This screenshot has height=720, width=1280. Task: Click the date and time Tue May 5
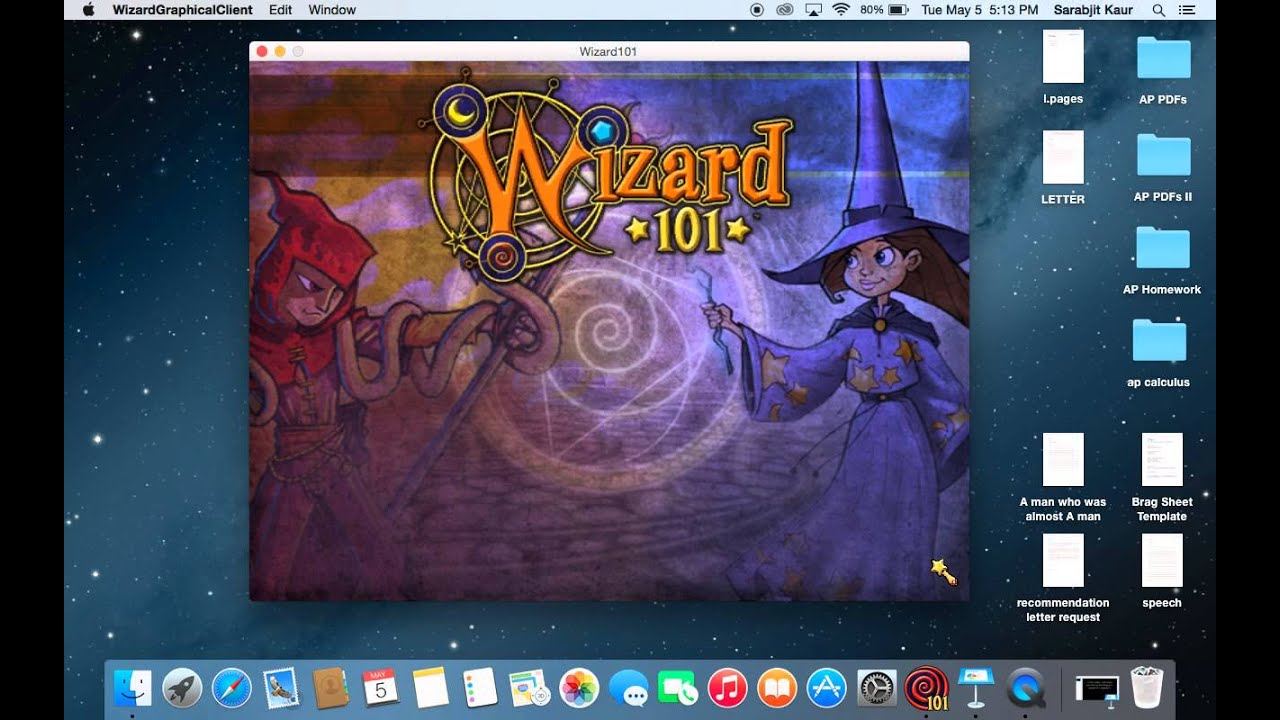tap(979, 10)
